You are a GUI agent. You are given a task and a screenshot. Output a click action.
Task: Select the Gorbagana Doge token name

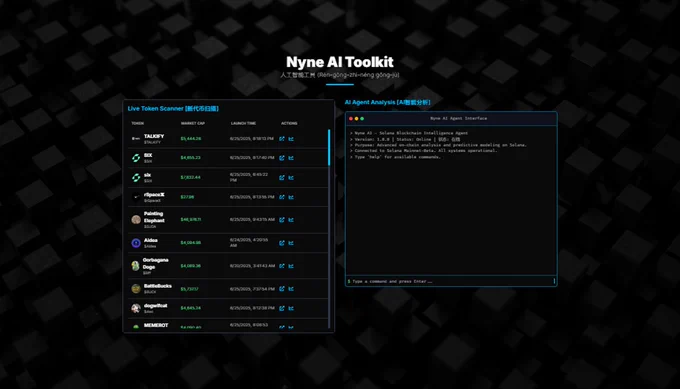point(156,263)
